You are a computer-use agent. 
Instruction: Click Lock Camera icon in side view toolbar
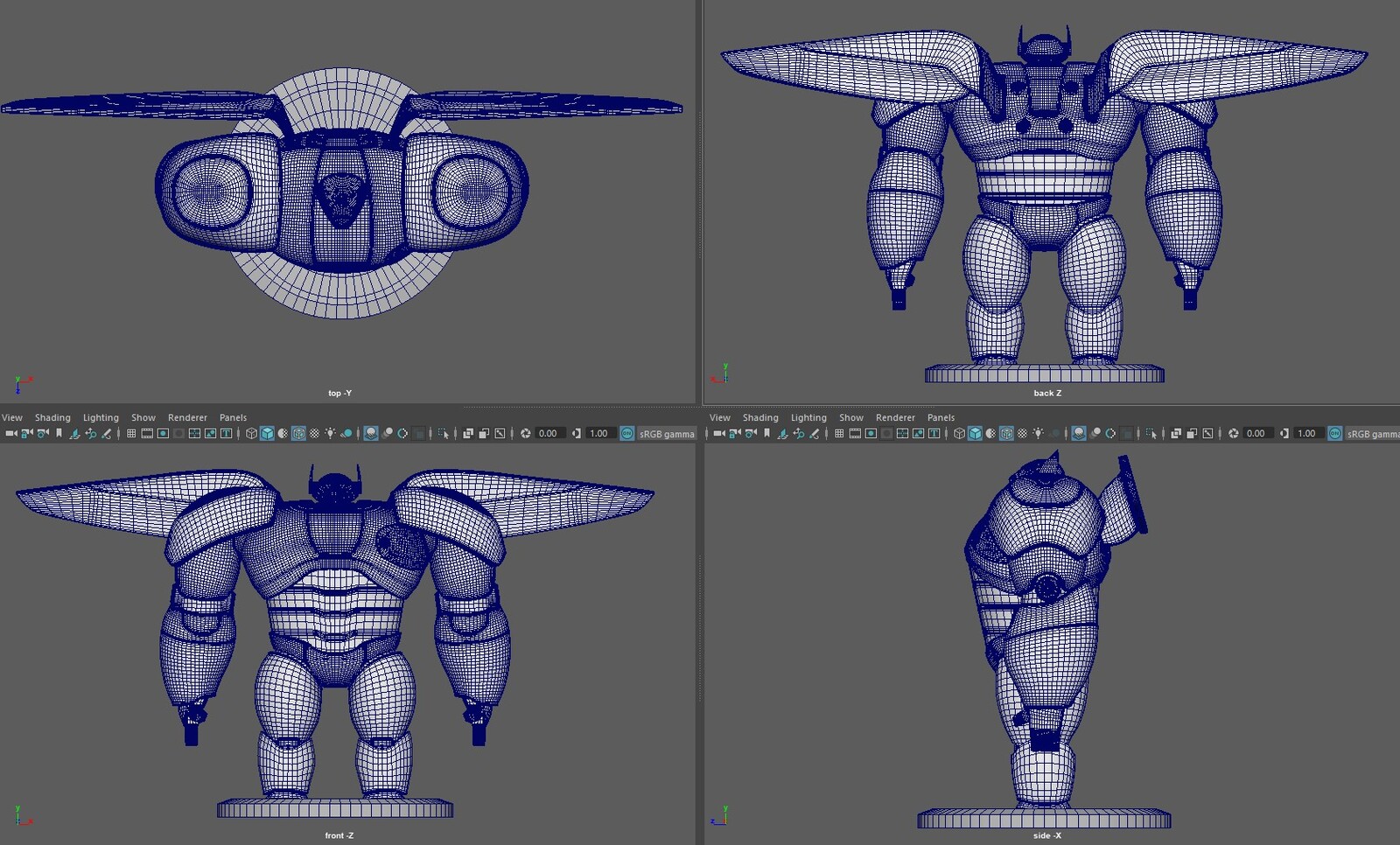[x=735, y=433]
